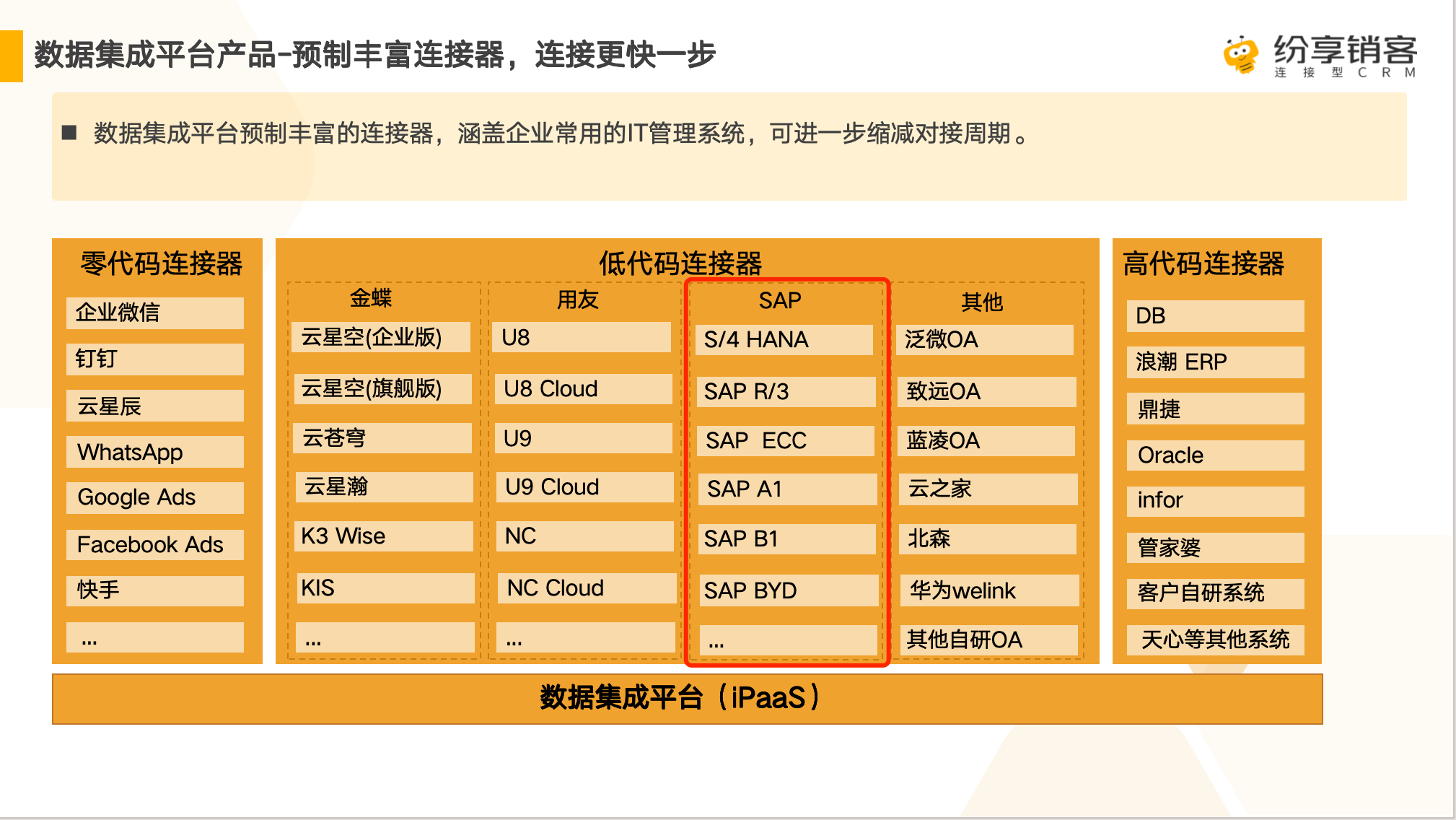
Task: Select the 快手 connector box
Action: click(x=155, y=590)
